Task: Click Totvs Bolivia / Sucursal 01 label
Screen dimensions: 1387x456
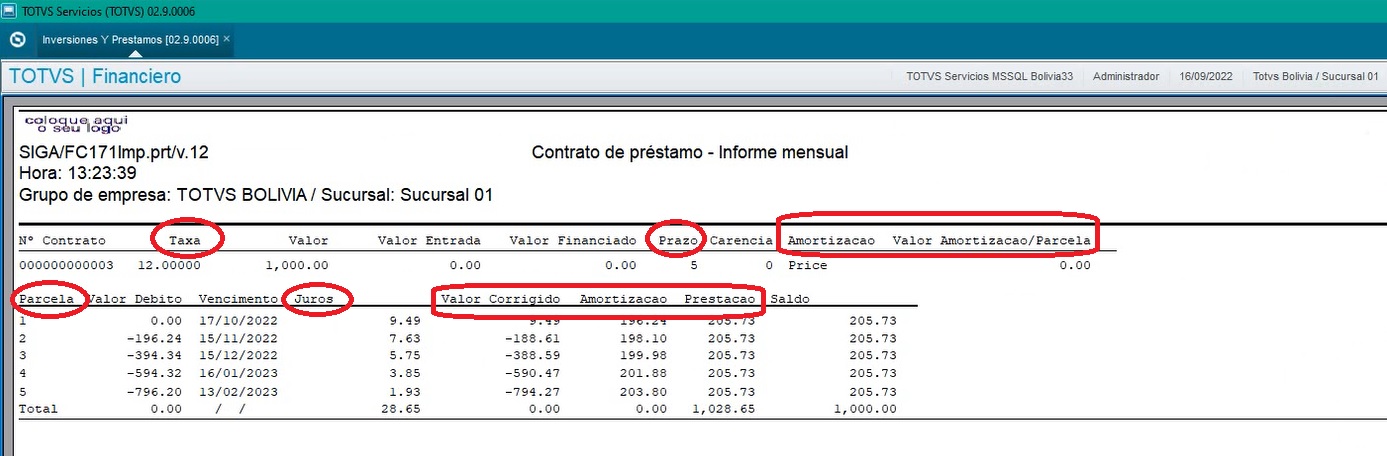Action: coord(1316,76)
